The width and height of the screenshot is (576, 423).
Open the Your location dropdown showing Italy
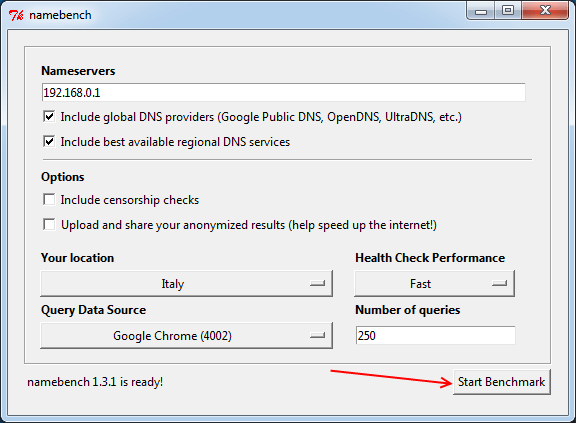pyautogui.click(x=187, y=283)
